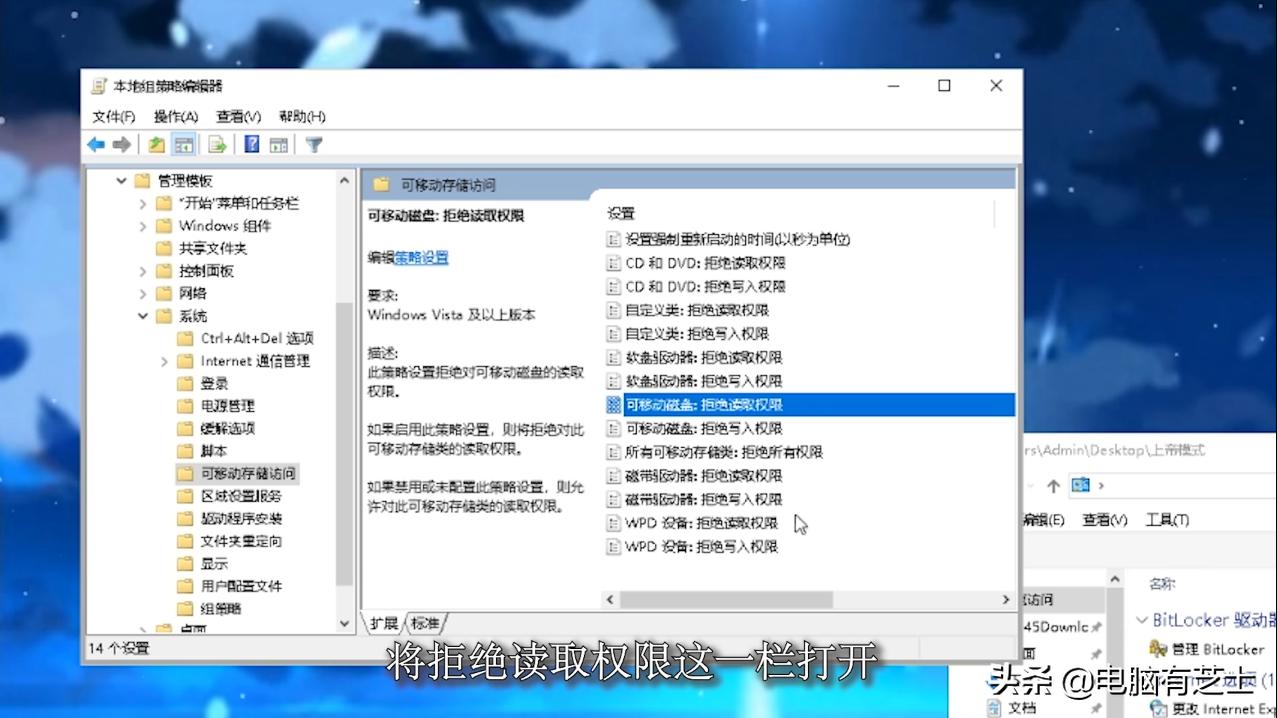The image size is (1277, 718).
Task: Switch to the 标准 tab at the bottom
Action: click(x=425, y=621)
